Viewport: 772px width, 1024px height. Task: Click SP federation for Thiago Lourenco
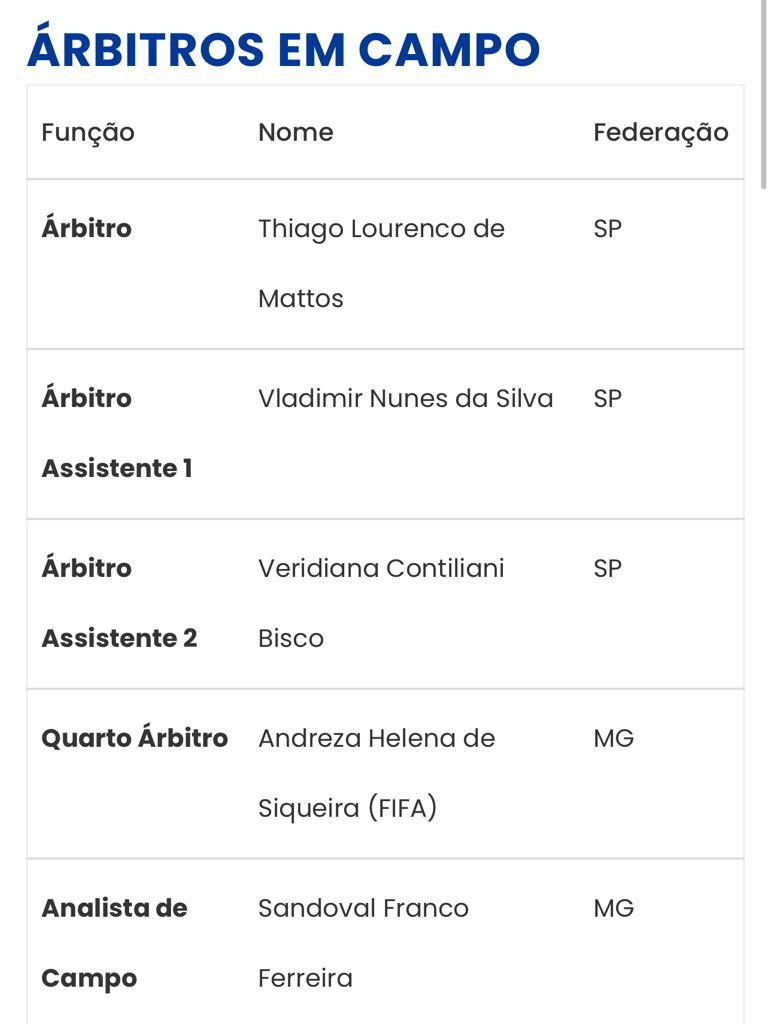point(607,229)
